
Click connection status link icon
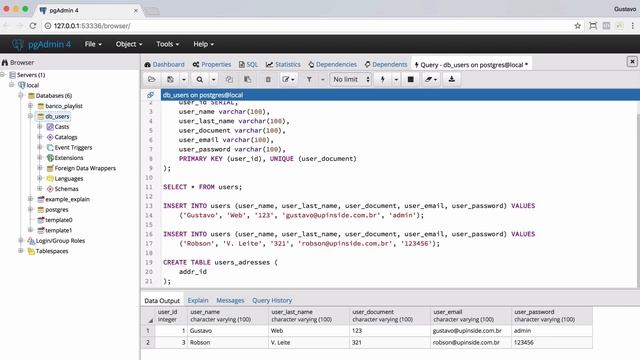151,95
